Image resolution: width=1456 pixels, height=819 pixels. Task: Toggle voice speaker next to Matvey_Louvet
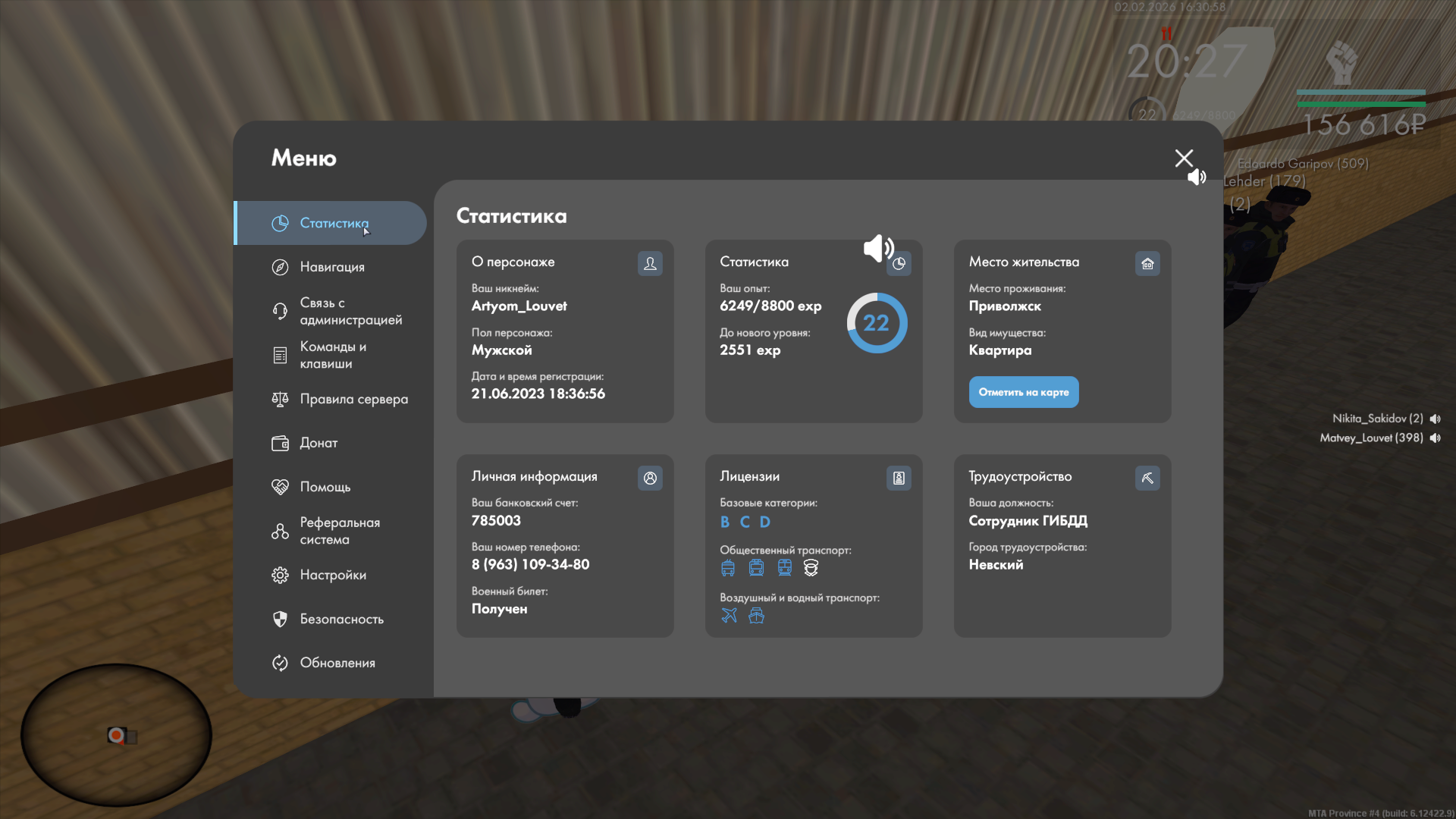1435,438
